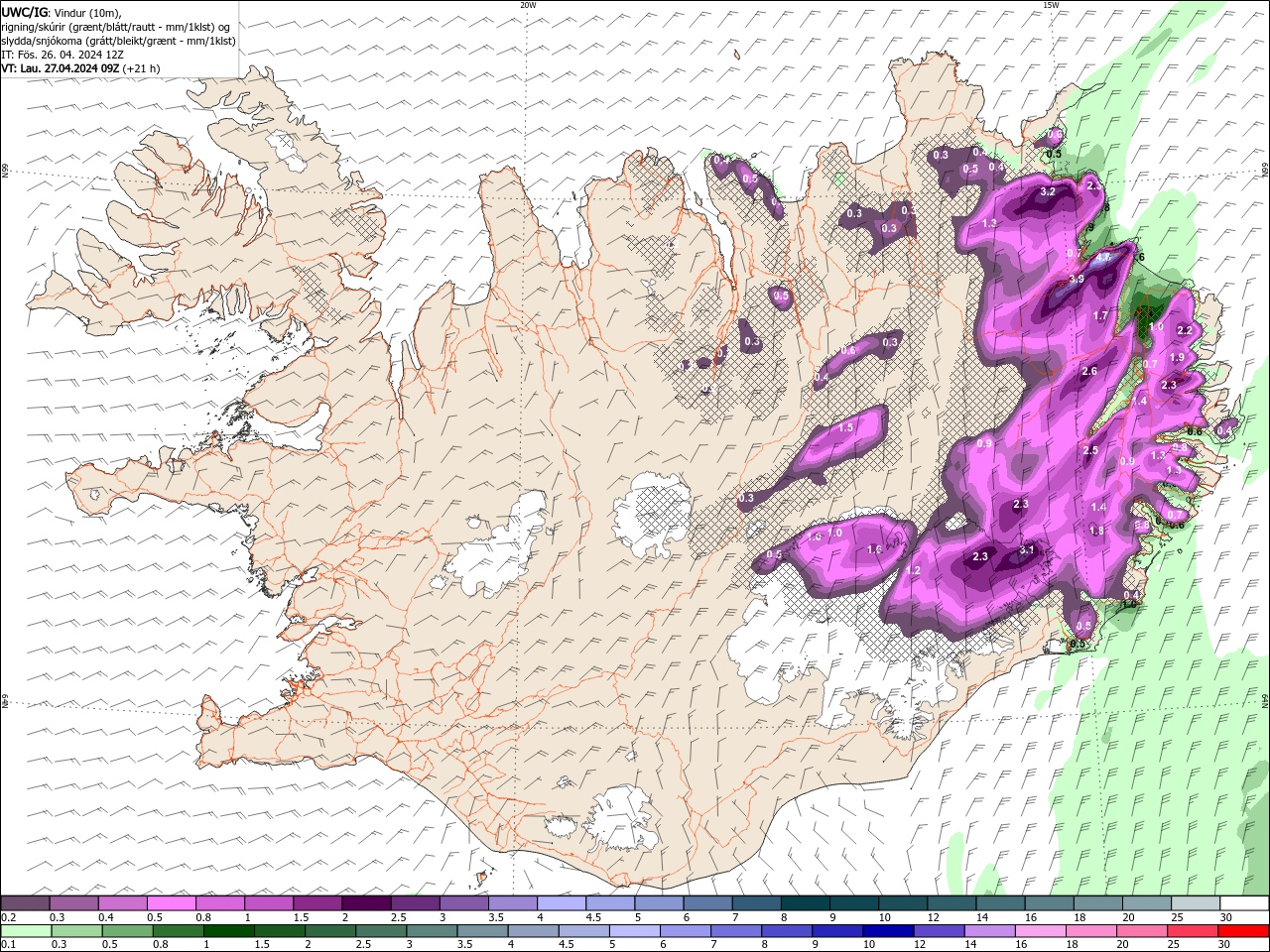The height and width of the screenshot is (952, 1270).
Task: Click the dull purple 0.2 snow legend swatch
Action: click(x=26, y=903)
